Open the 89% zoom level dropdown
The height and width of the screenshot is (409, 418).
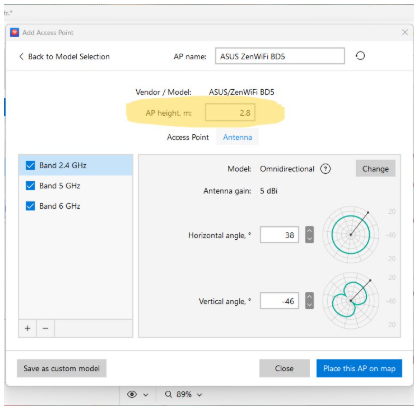pos(200,395)
